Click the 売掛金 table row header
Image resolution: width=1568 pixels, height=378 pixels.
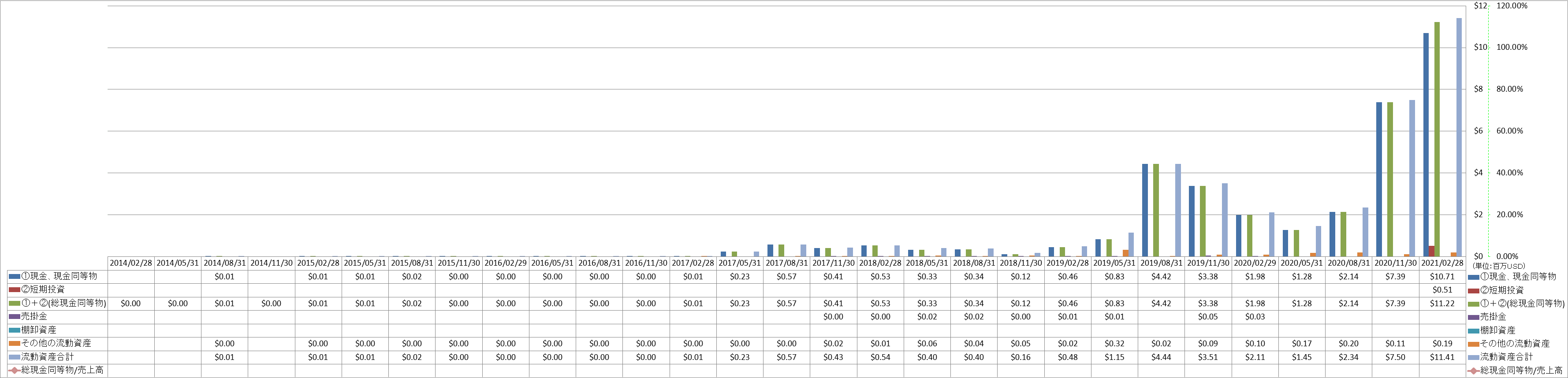(x=57, y=316)
